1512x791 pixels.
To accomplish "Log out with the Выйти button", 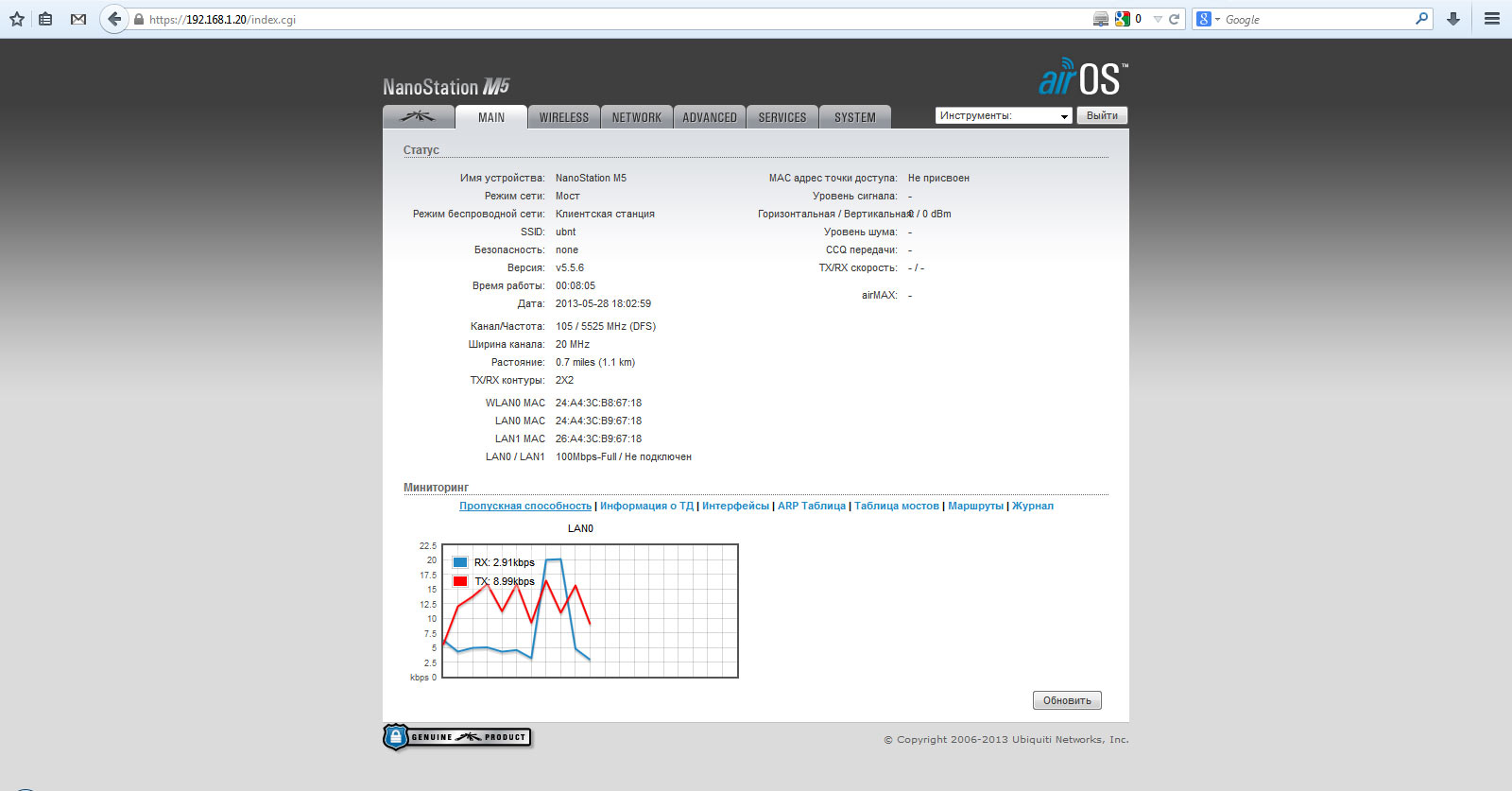I will [1102, 116].
